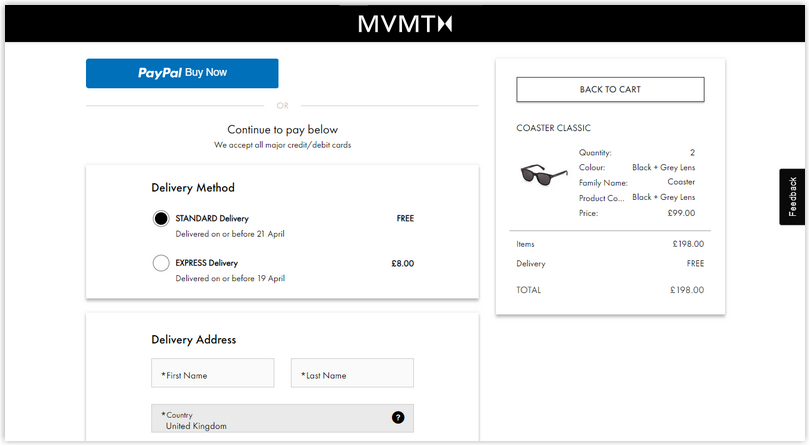Focus the Last Name field

[352, 373]
